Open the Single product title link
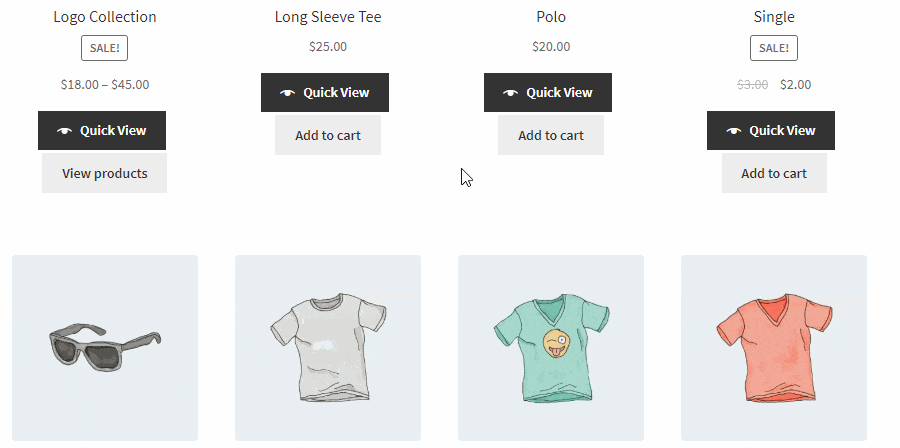Screen dimensions: 900x448 coord(774,17)
